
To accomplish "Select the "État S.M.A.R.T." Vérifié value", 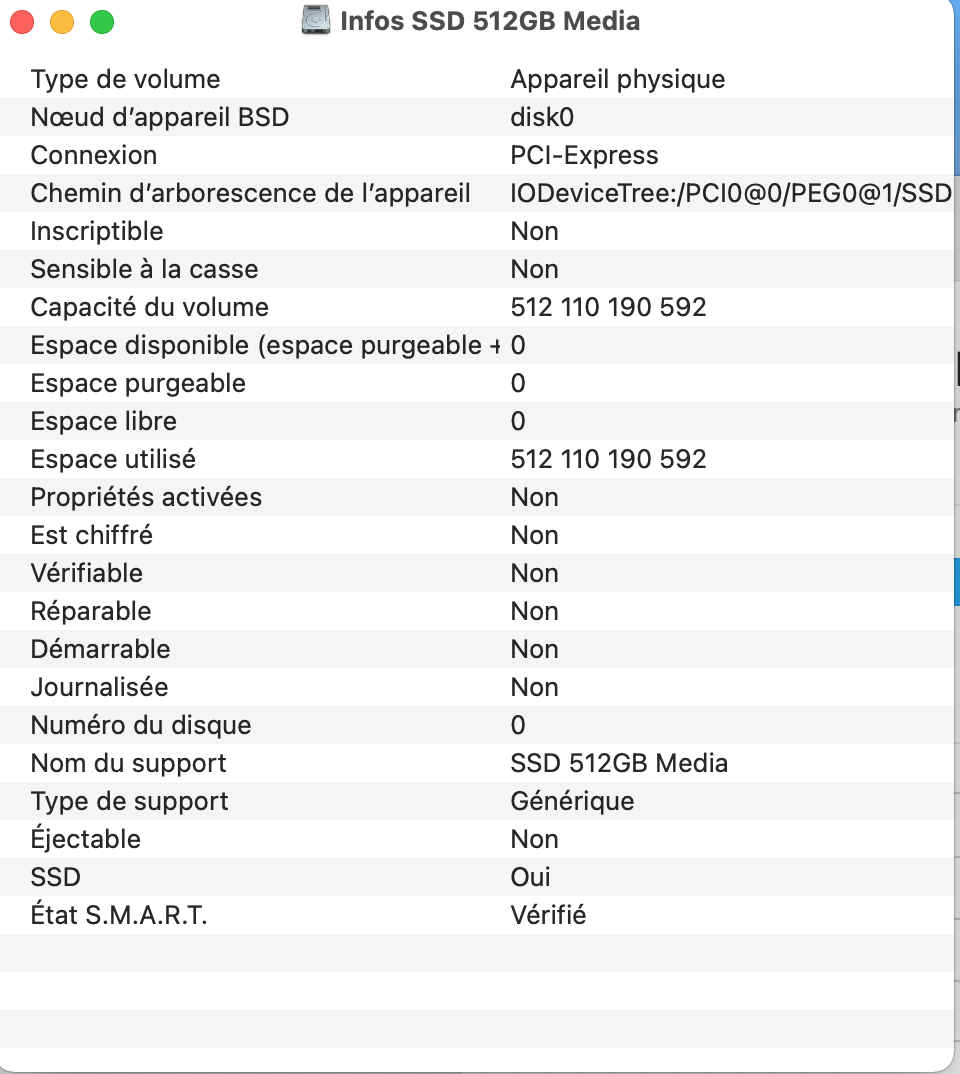I will click(548, 915).
